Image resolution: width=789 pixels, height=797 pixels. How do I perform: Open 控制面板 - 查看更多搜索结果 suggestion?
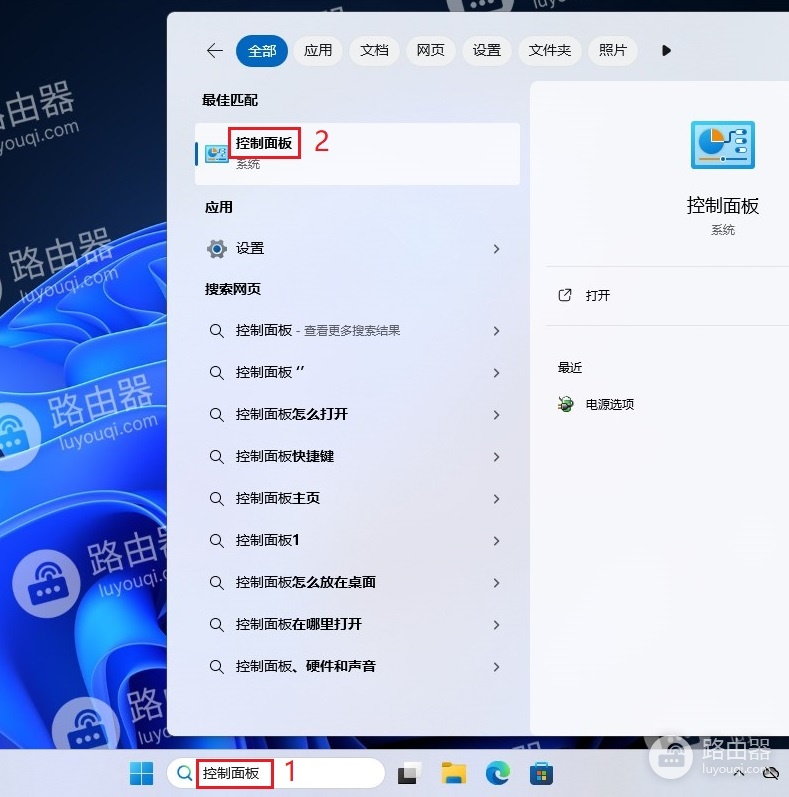pyautogui.click(x=357, y=331)
